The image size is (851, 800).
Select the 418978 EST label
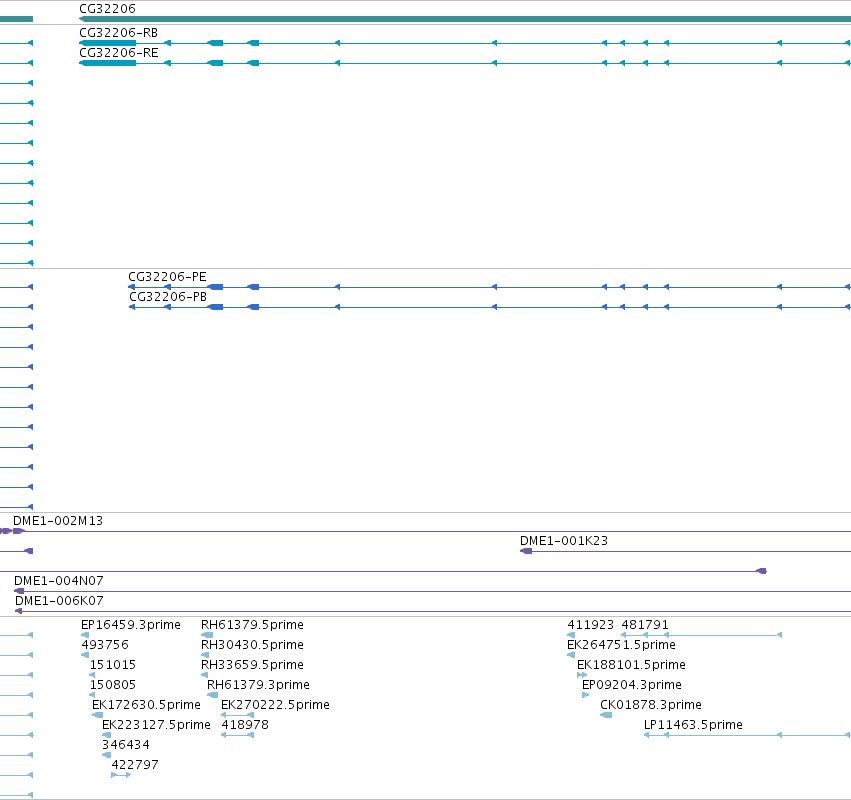[x=245, y=725]
